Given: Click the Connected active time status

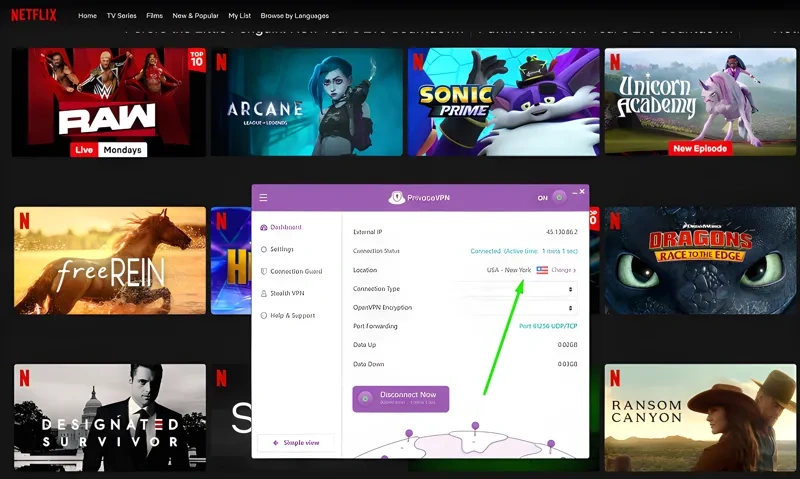Looking at the screenshot, I should click(524, 251).
